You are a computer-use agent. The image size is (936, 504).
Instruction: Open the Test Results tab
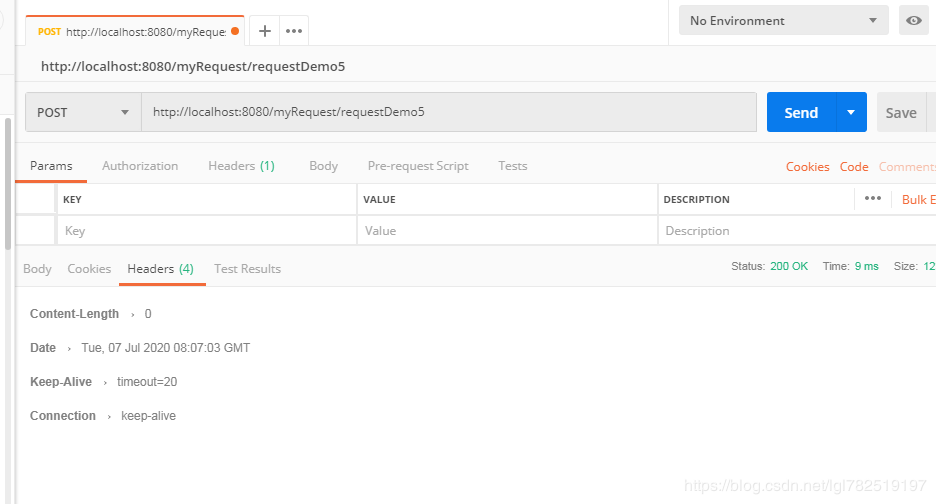point(247,269)
